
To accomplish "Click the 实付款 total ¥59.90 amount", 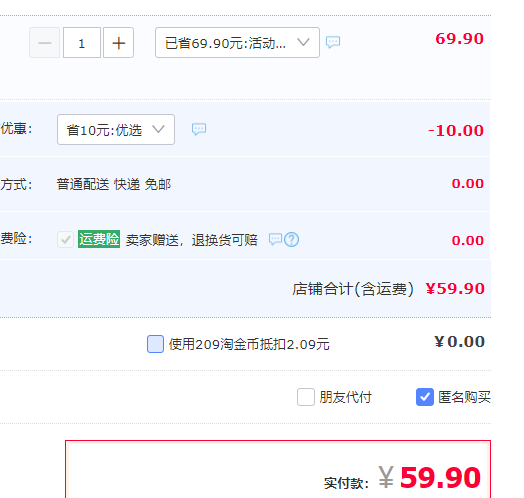I will coord(430,477).
